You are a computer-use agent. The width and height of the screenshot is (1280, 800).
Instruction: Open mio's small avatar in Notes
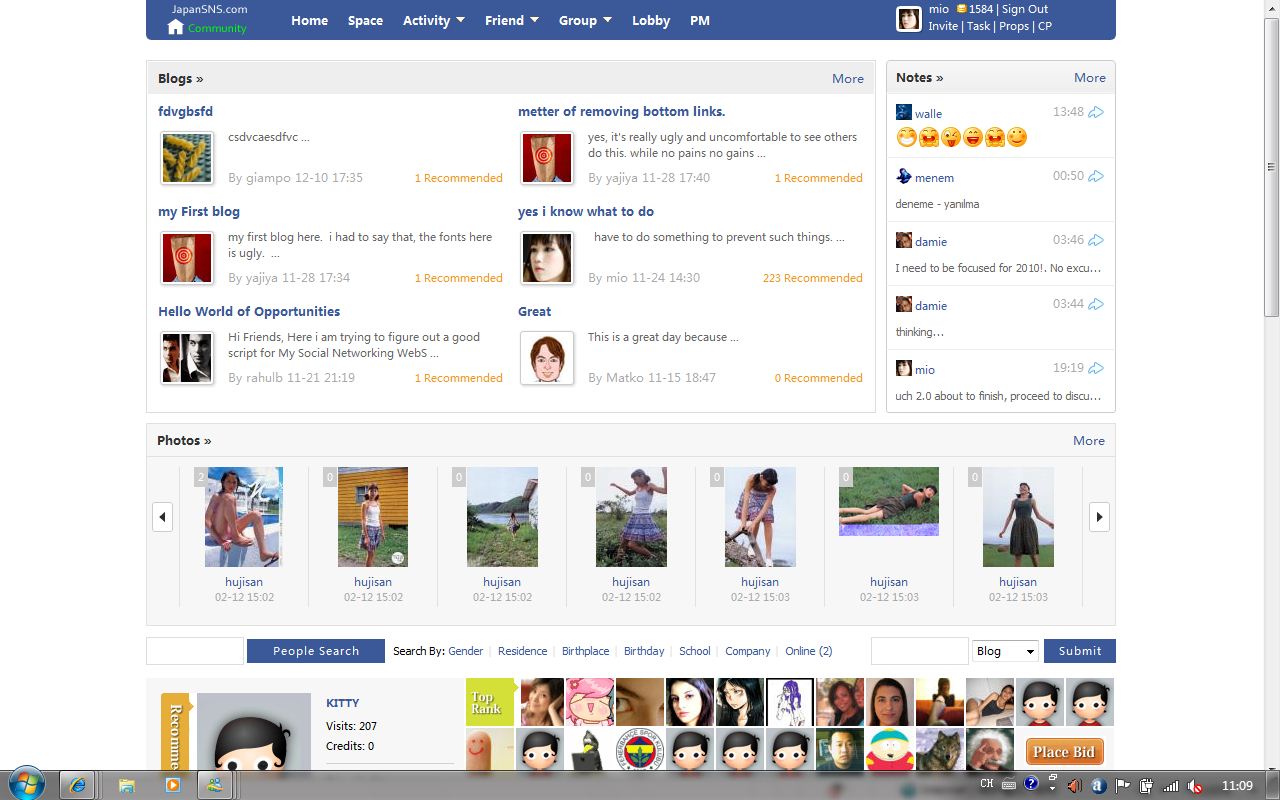[903, 368]
